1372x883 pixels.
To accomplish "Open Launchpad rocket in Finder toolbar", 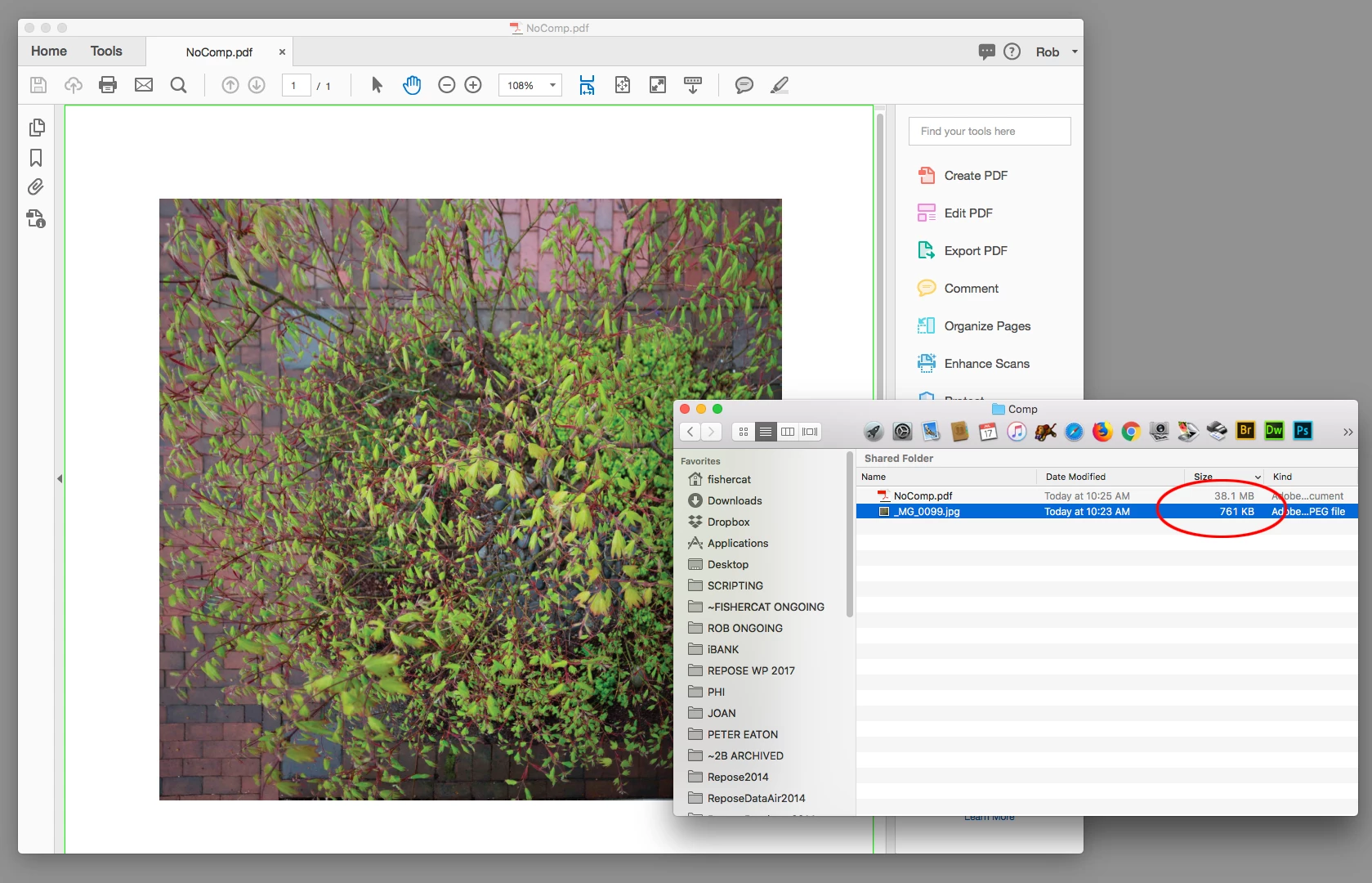I will coord(874,432).
